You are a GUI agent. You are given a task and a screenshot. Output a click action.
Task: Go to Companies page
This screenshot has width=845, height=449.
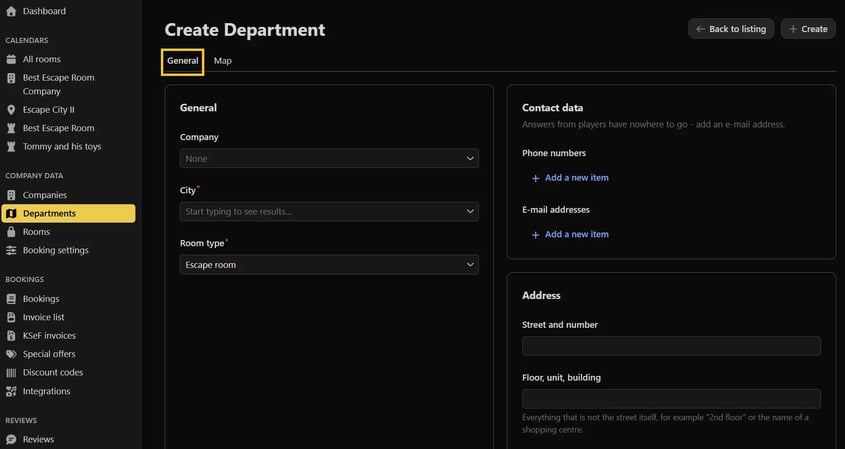click(x=45, y=195)
